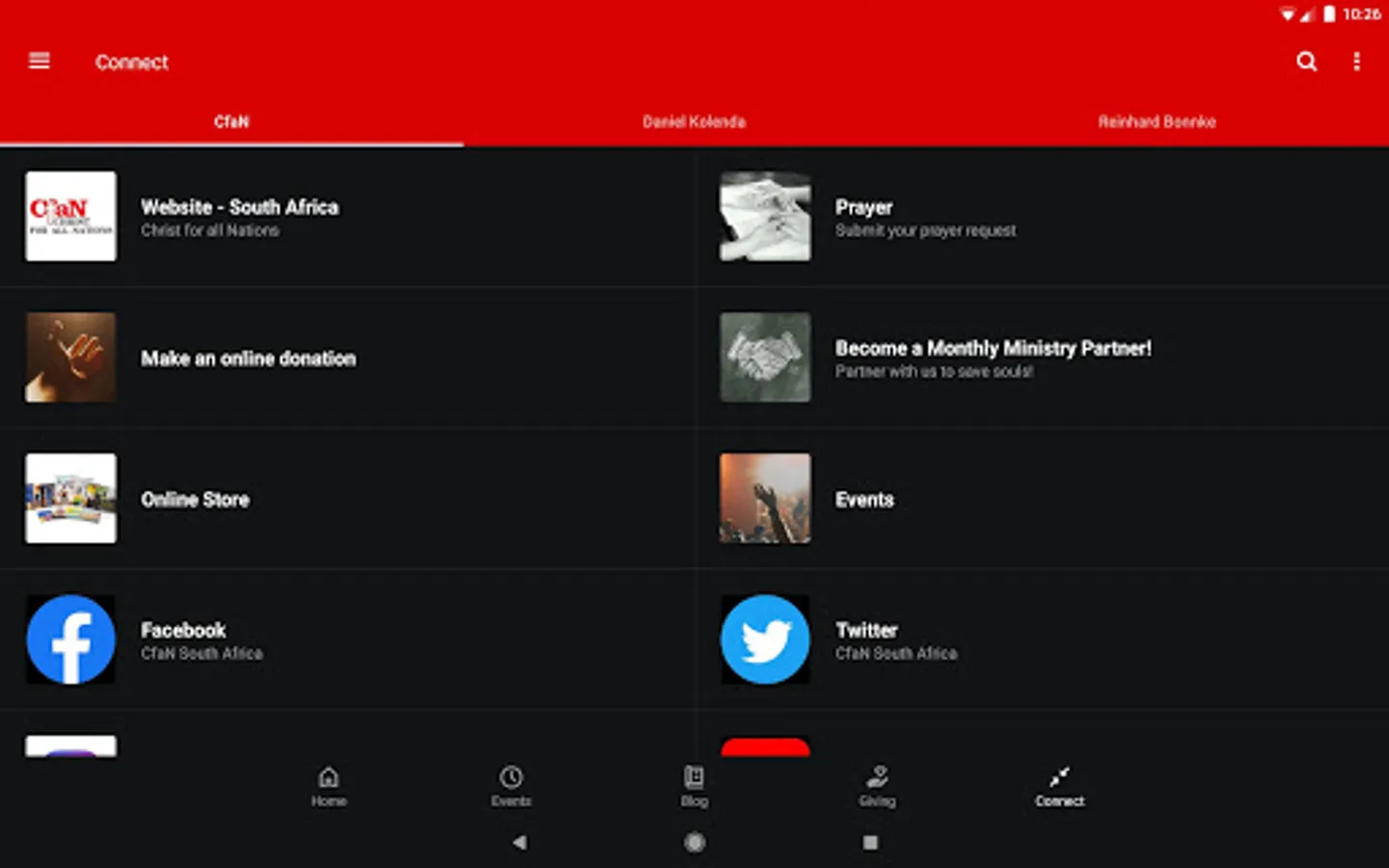Open the Online Store entry
The width and height of the screenshot is (1389, 868).
(347, 499)
